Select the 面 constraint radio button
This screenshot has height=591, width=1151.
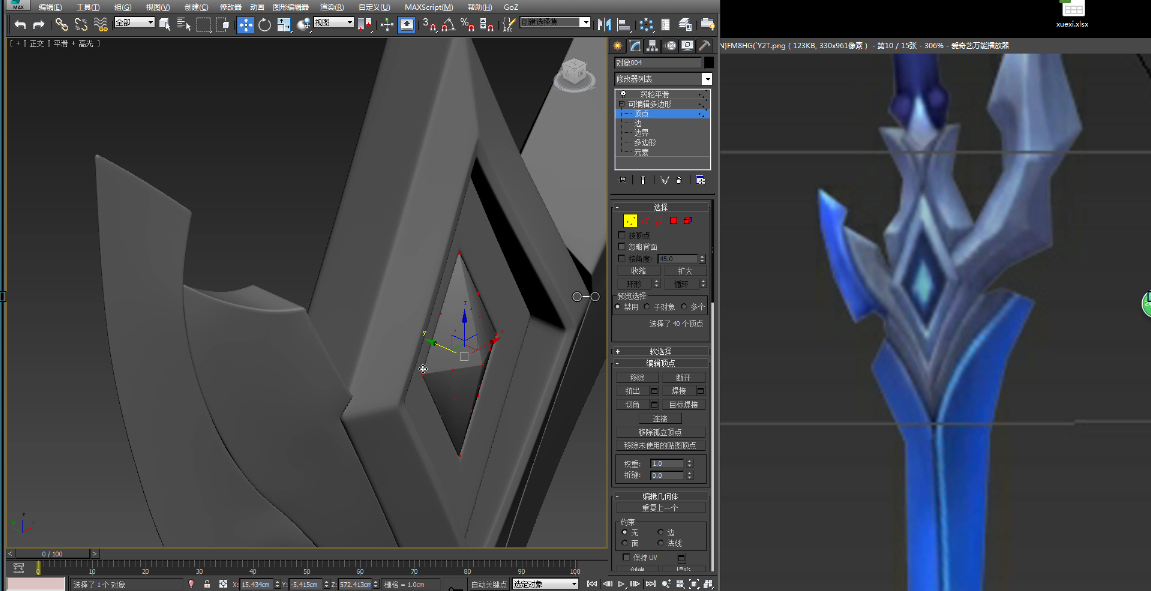pos(625,543)
